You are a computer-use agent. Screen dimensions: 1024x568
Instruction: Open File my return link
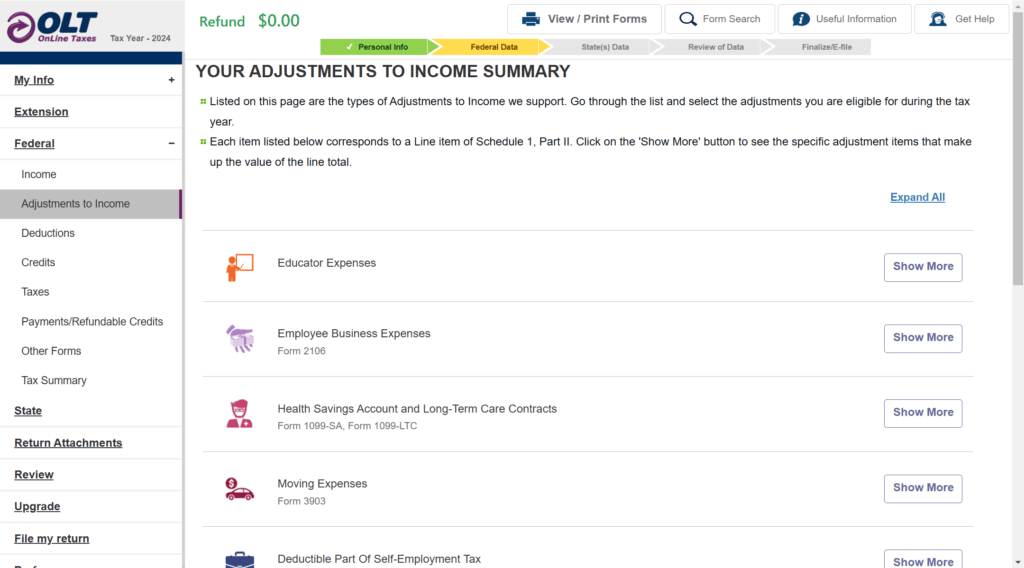click(52, 539)
